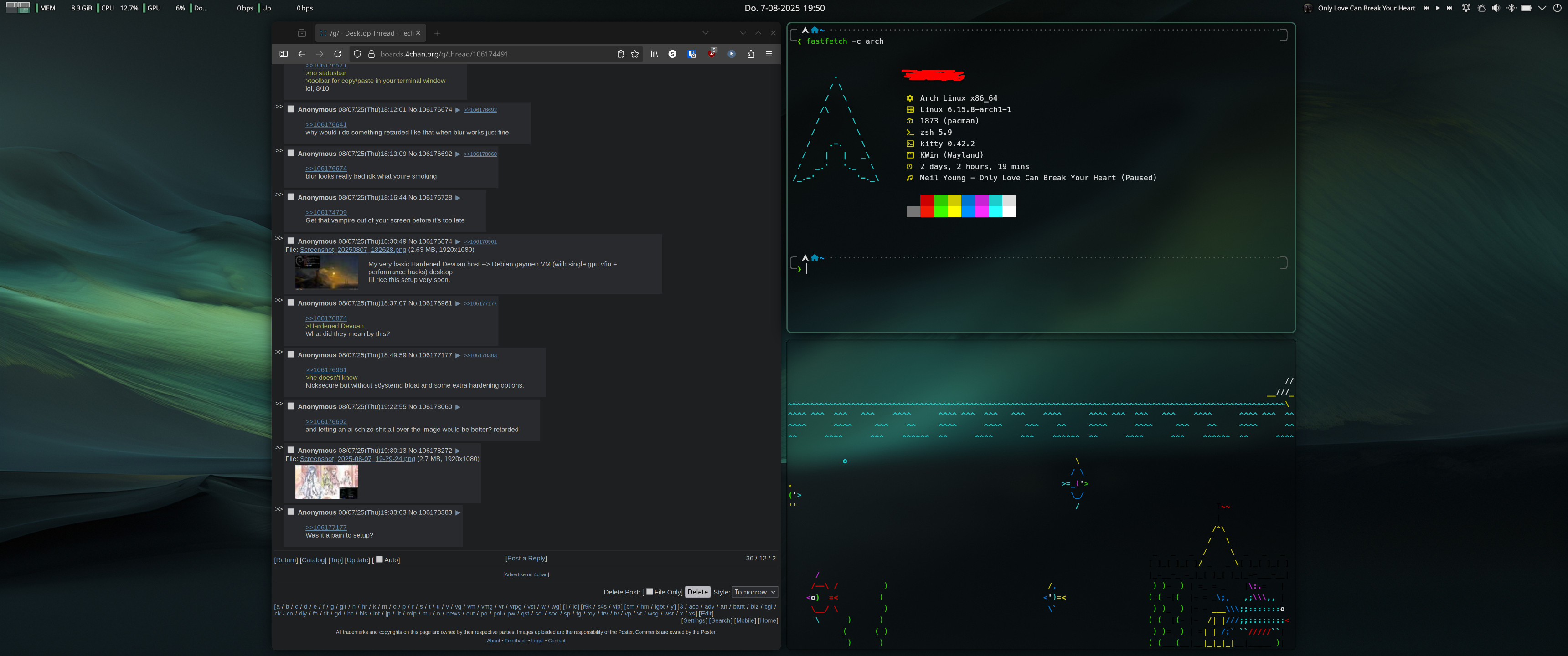Click the [Post a Reply] link
The image size is (1568, 656).
[526, 558]
